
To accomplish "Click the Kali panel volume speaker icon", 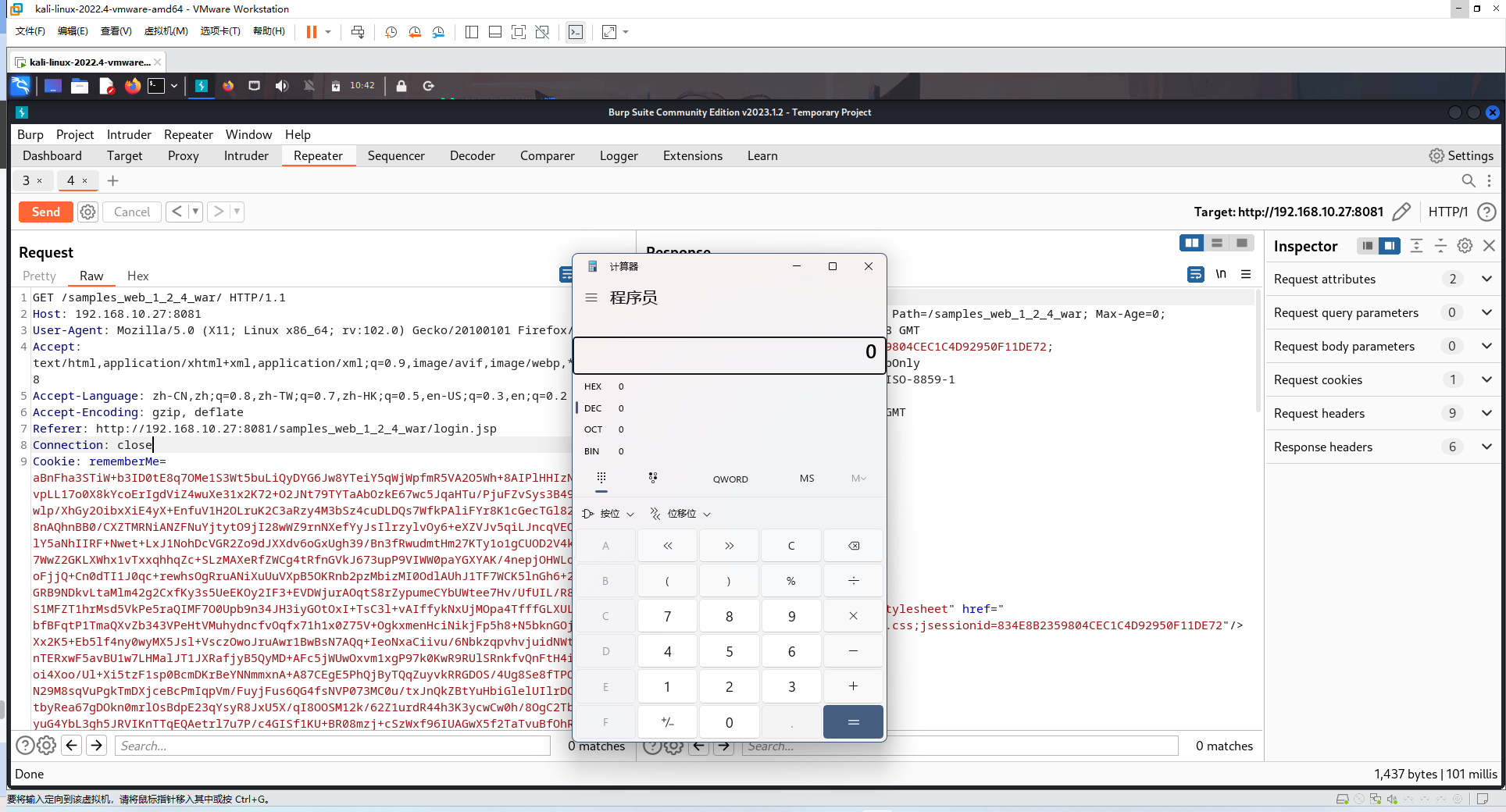I will (282, 86).
